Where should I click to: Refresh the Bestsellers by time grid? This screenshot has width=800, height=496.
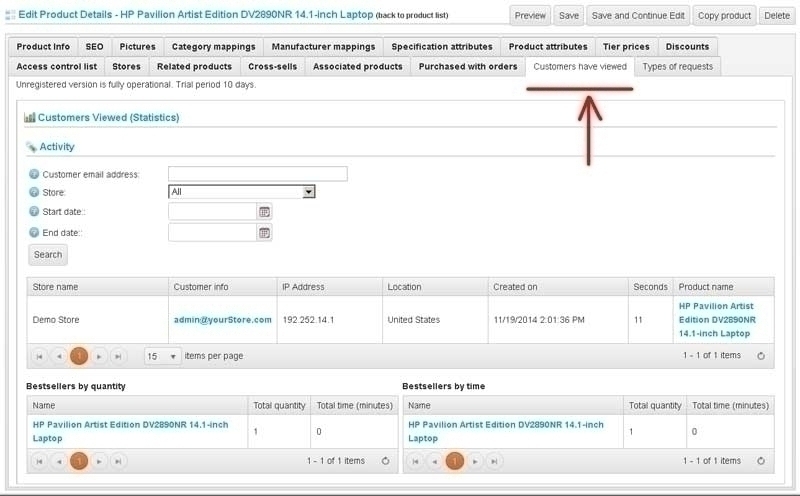click(x=761, y=461)
